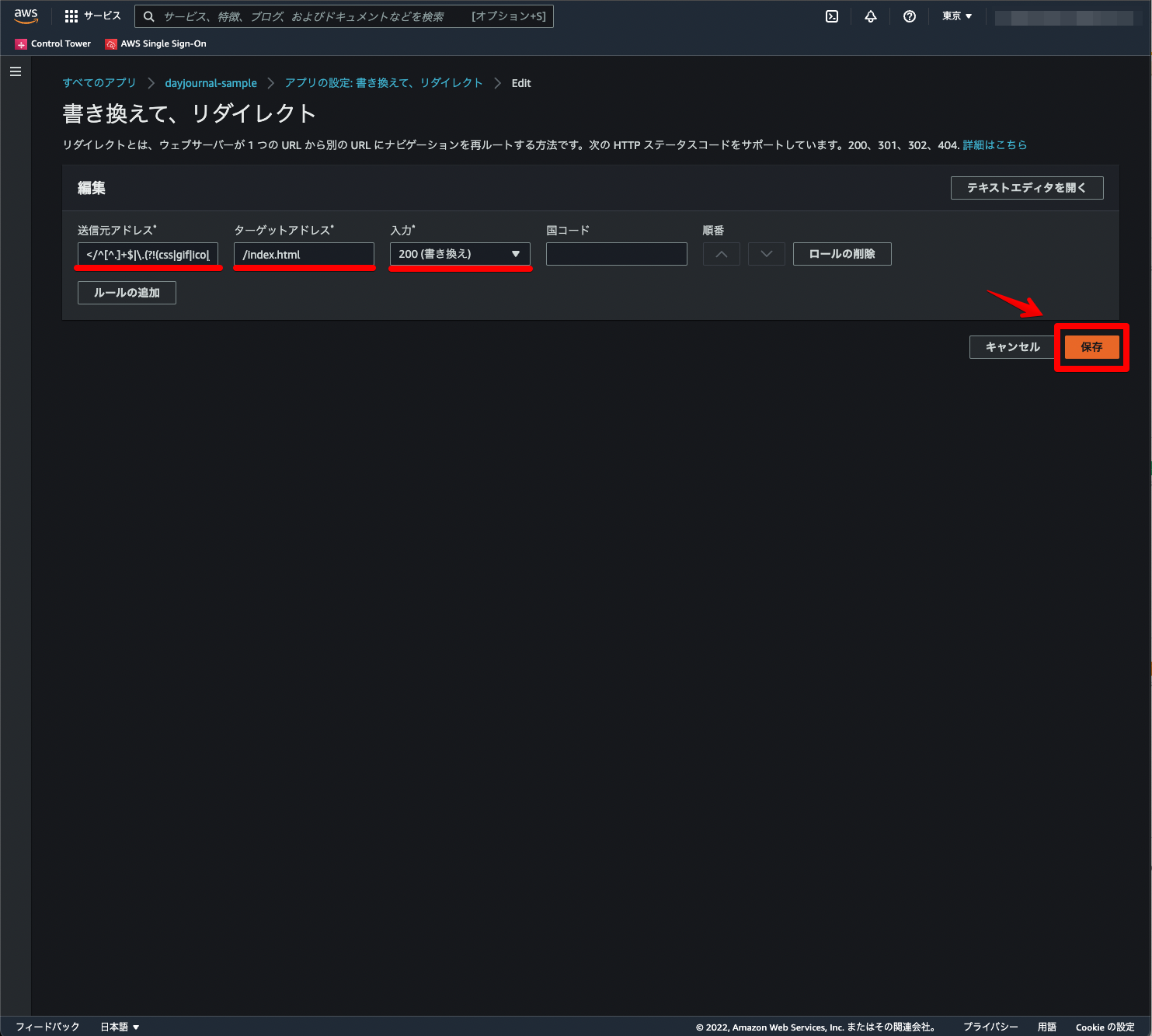Open the 200 (書き換え) status code dropdown
Viewport: 1152px width, 1036px height.
(x=460, y=254)
